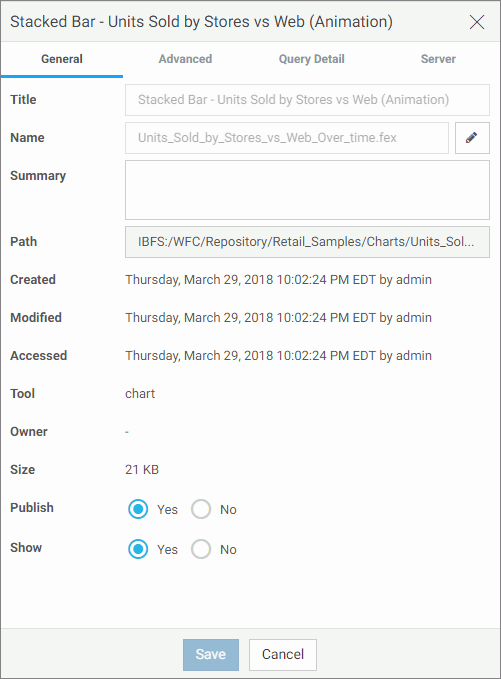501x679 pixels.
Task: Go to the Server tab
Action: (x=438, y=59)
